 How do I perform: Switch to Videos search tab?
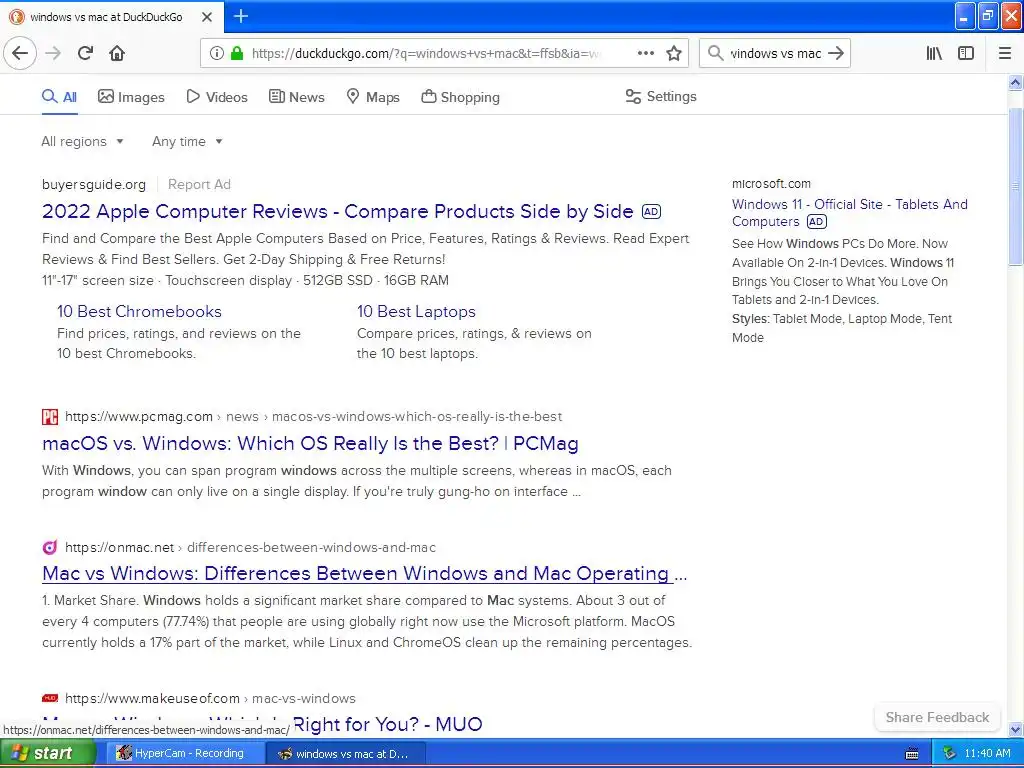click(217, 97)
